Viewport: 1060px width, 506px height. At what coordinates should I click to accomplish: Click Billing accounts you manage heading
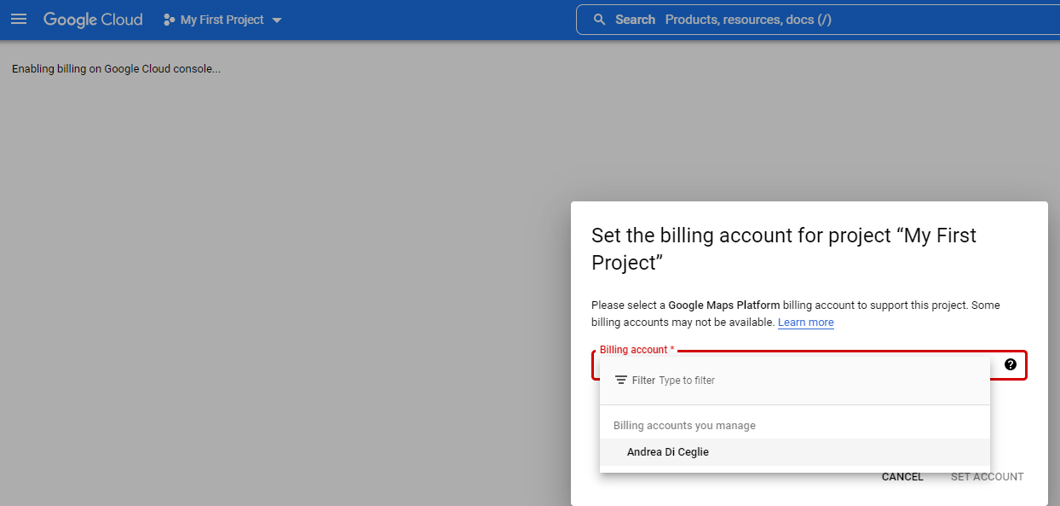[x=684, y=426]
